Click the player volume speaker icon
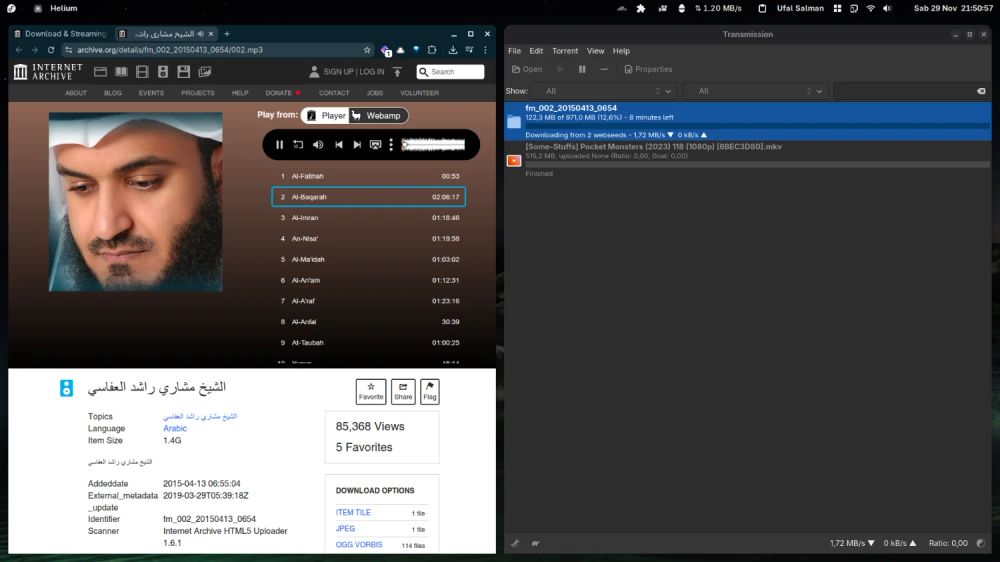 [x=318, y=145]
